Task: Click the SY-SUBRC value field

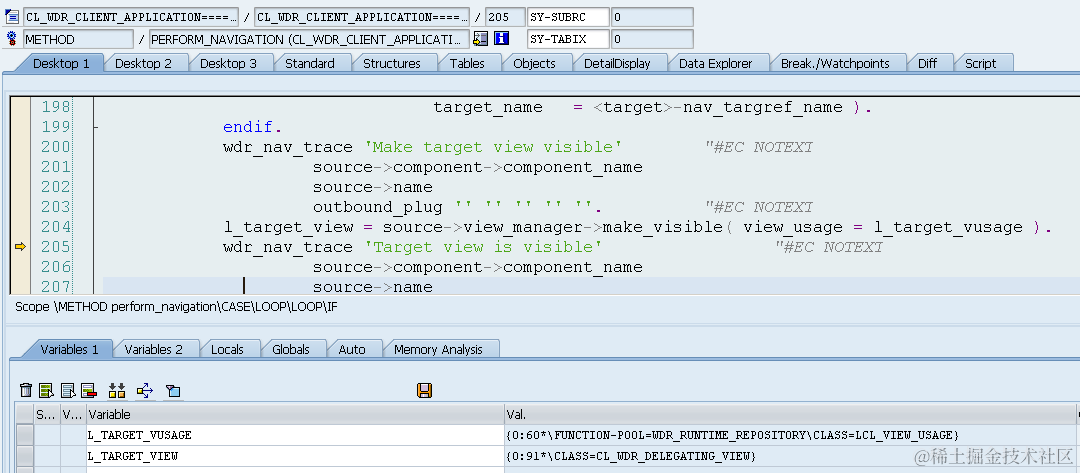Action: coord(652,17)
